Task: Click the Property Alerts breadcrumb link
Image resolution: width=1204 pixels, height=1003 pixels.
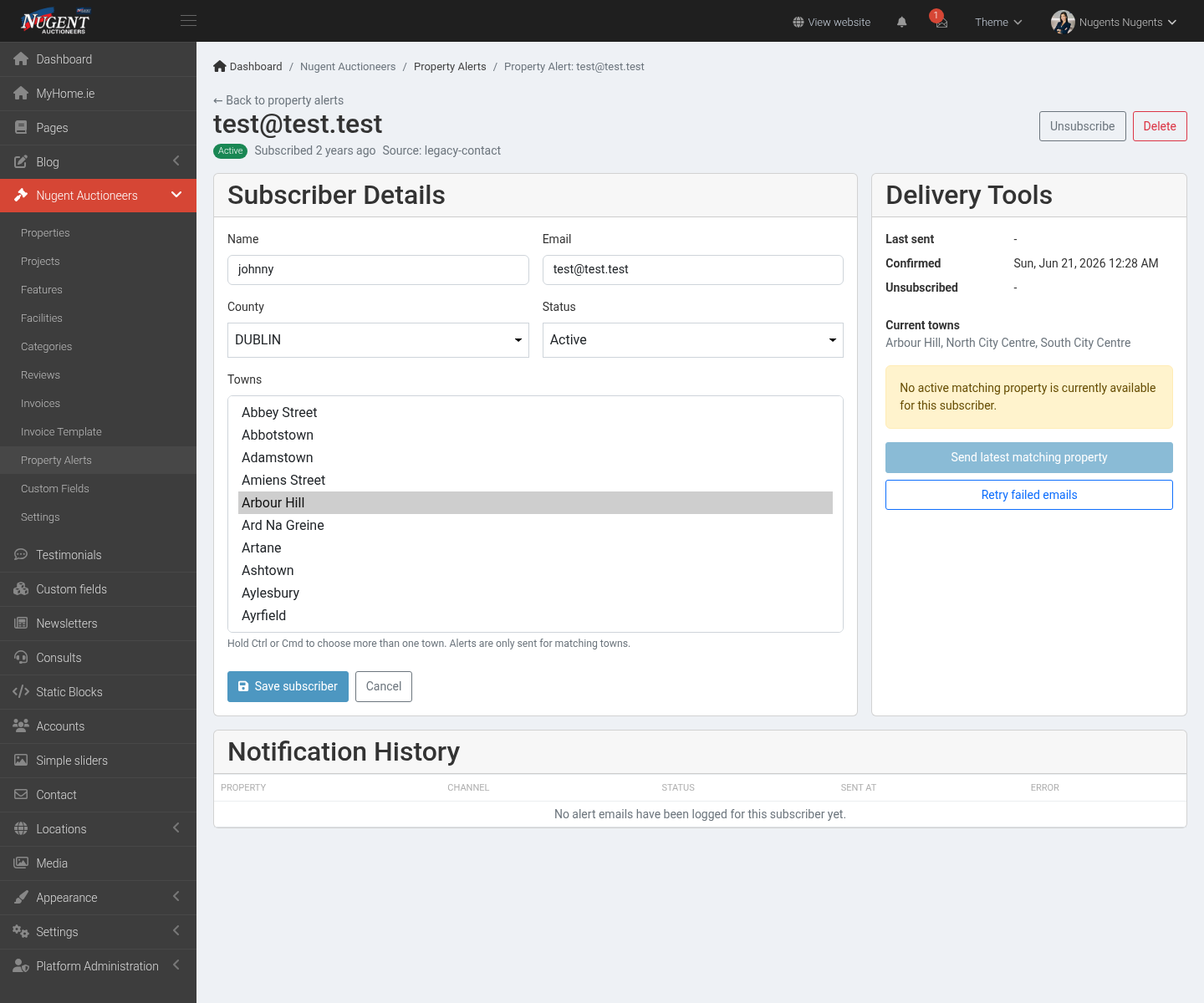Action: coord(450,67)
